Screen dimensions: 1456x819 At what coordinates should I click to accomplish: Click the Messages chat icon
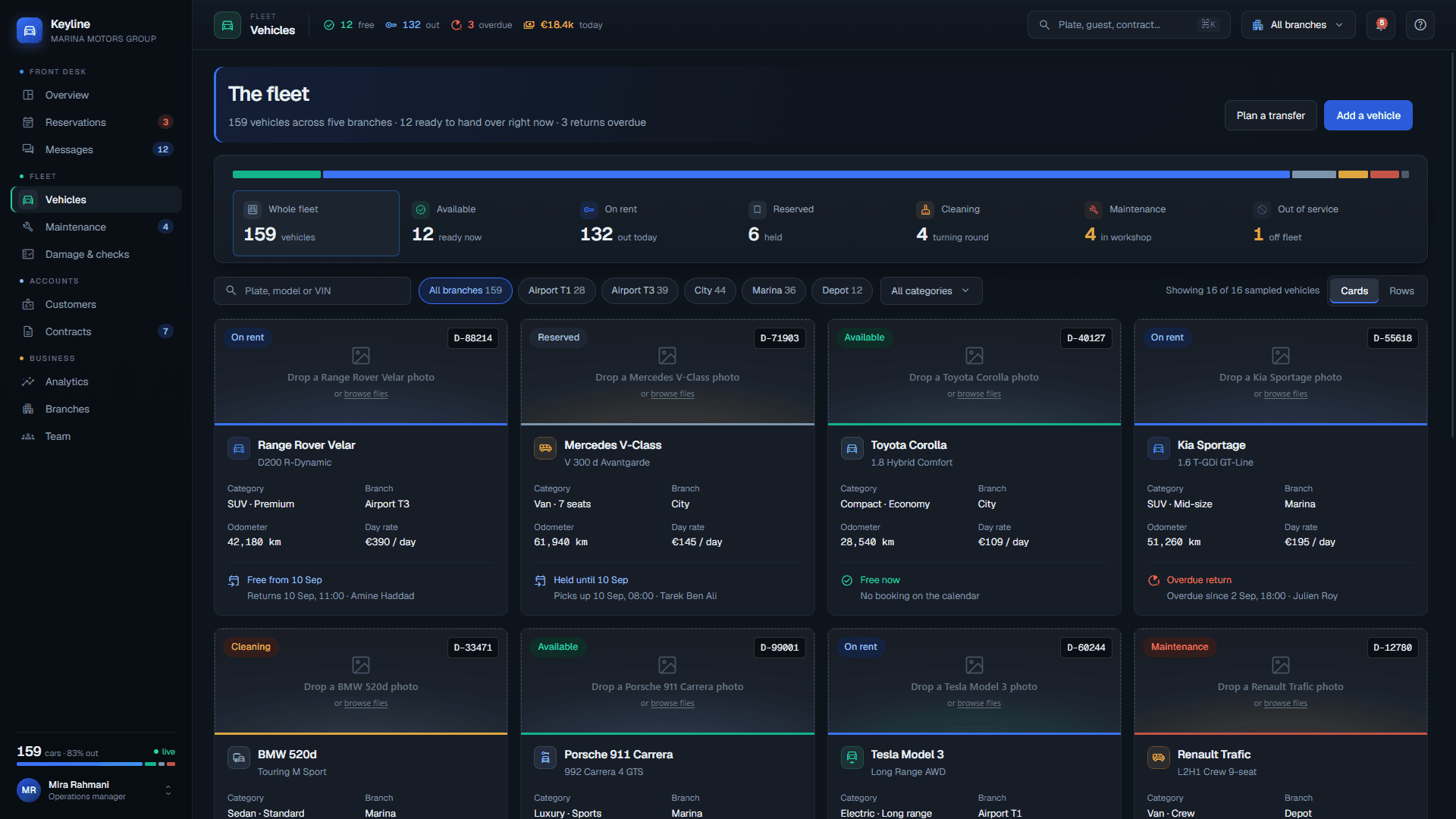pos(28,149)
